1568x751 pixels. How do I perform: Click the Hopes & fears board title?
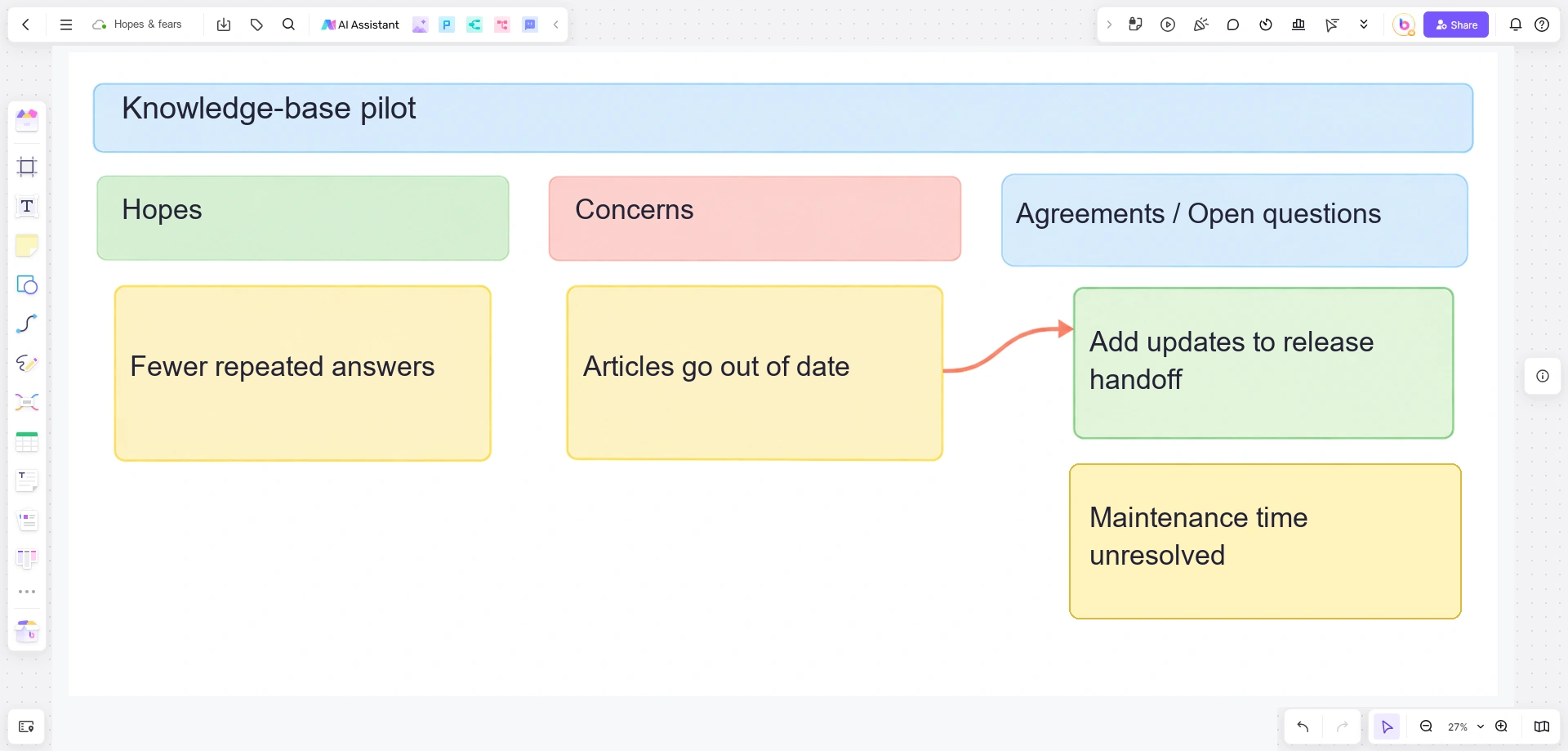pos(148,25)
